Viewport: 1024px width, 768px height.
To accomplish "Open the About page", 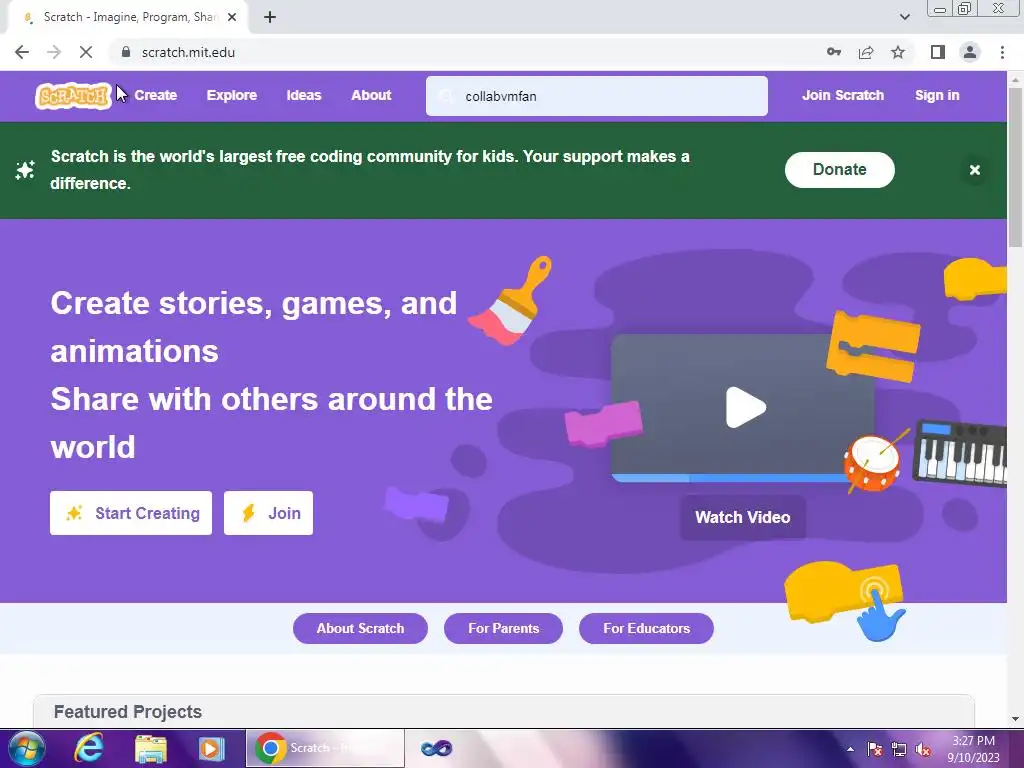I will click(371, 95).
